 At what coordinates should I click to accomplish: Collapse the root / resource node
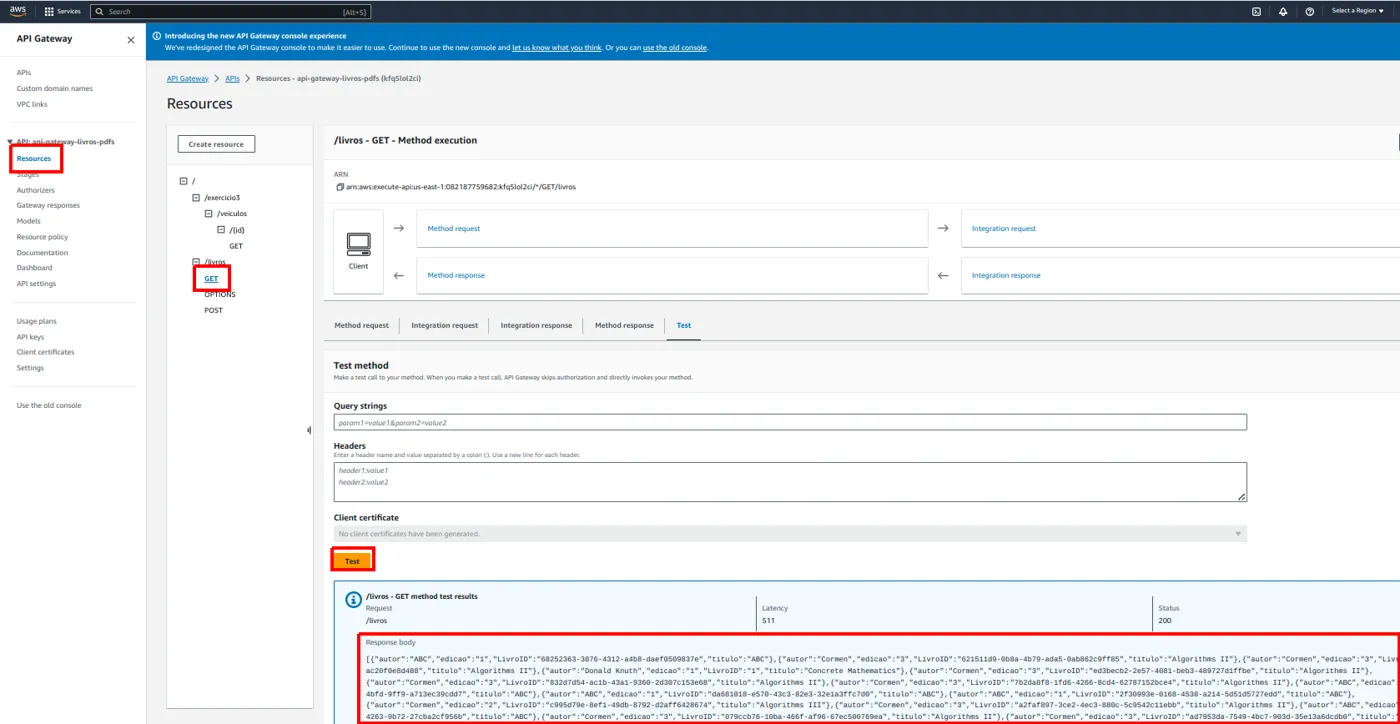184,181
